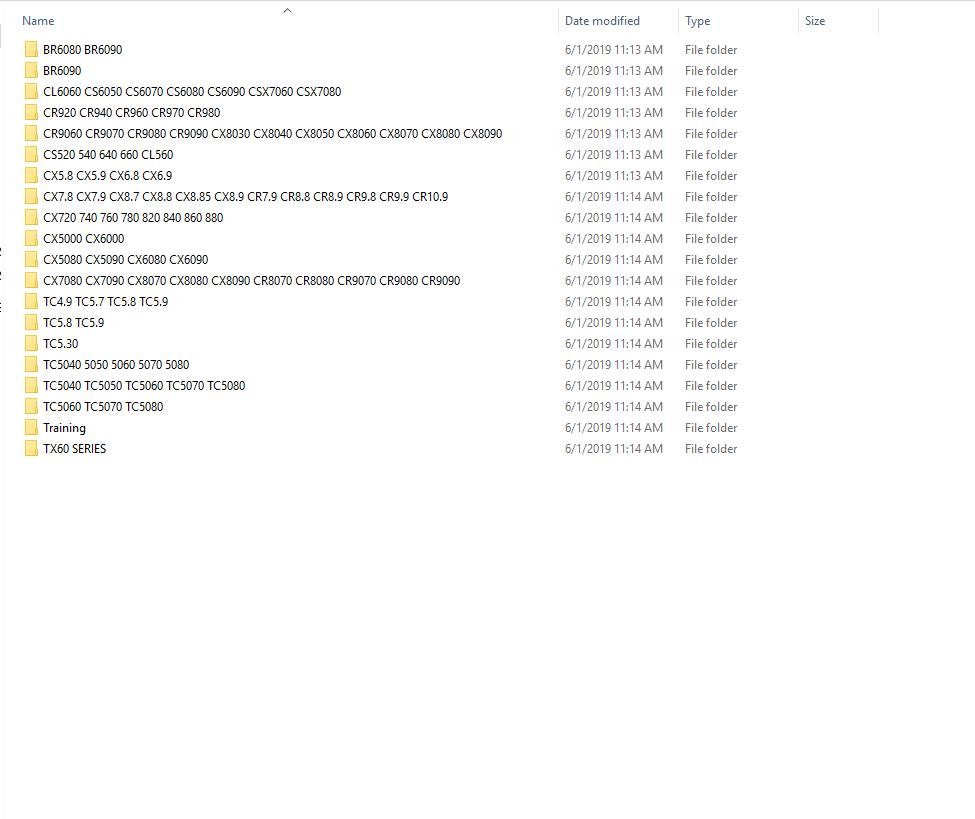Click File folder type of BR6090 row

click(711, 71)
